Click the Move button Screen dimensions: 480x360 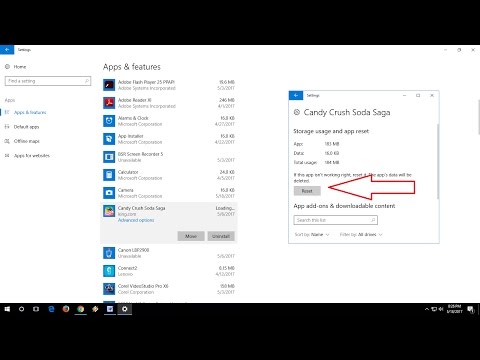pyautogui.click(x=191, y=236)
